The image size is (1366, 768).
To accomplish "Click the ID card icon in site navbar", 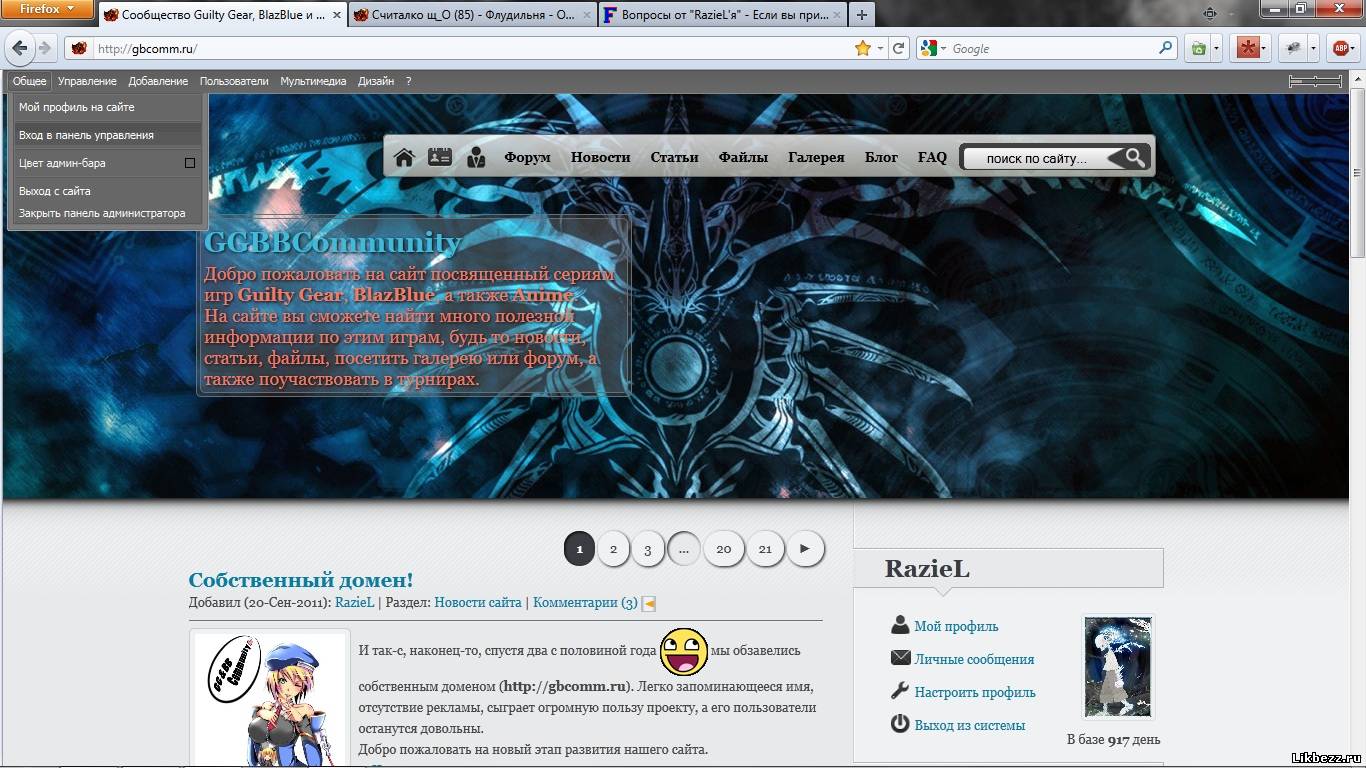I will click(x=440, y=157).
